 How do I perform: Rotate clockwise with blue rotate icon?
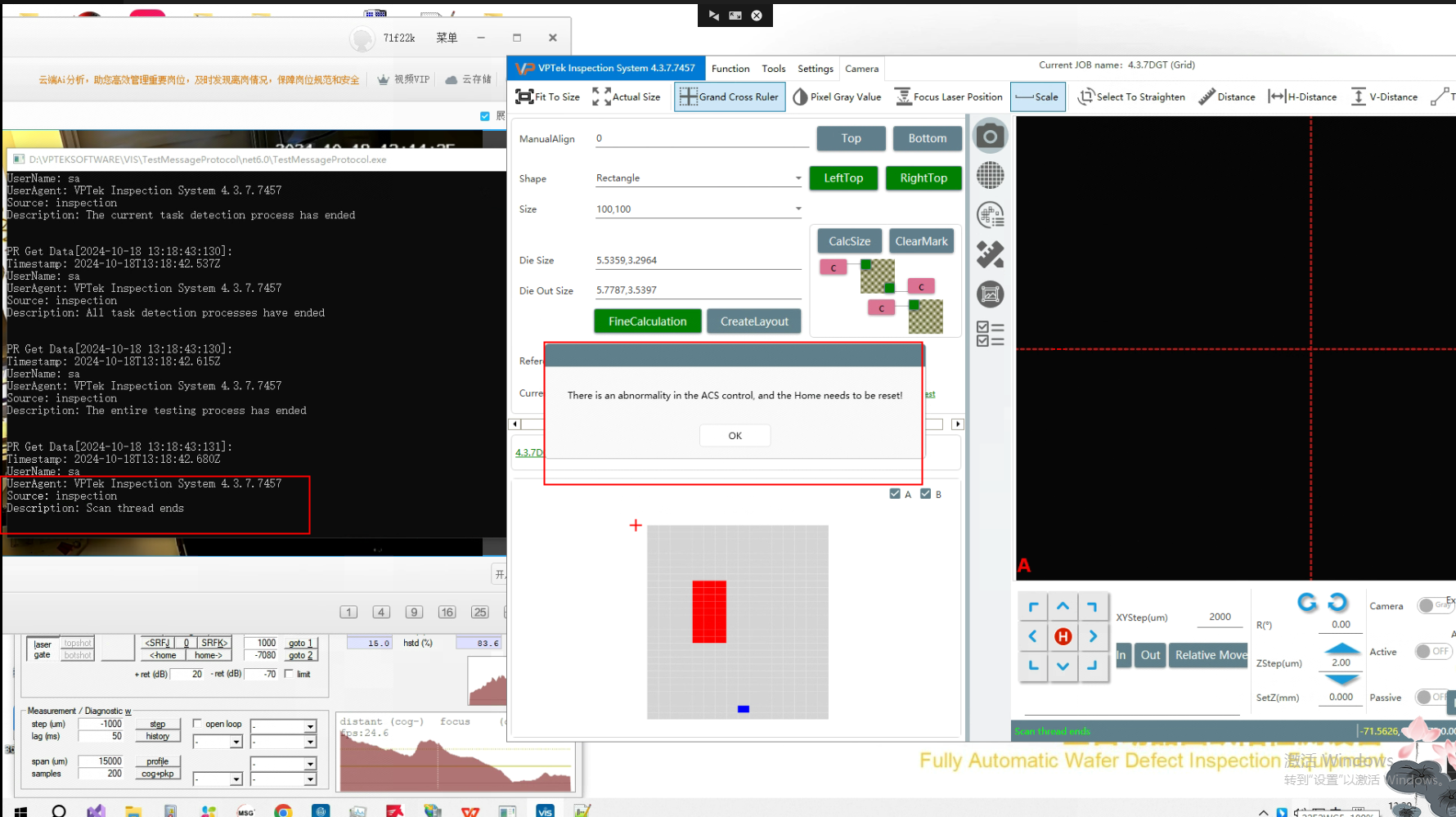pyautogui.click(x=1337, y=602)
